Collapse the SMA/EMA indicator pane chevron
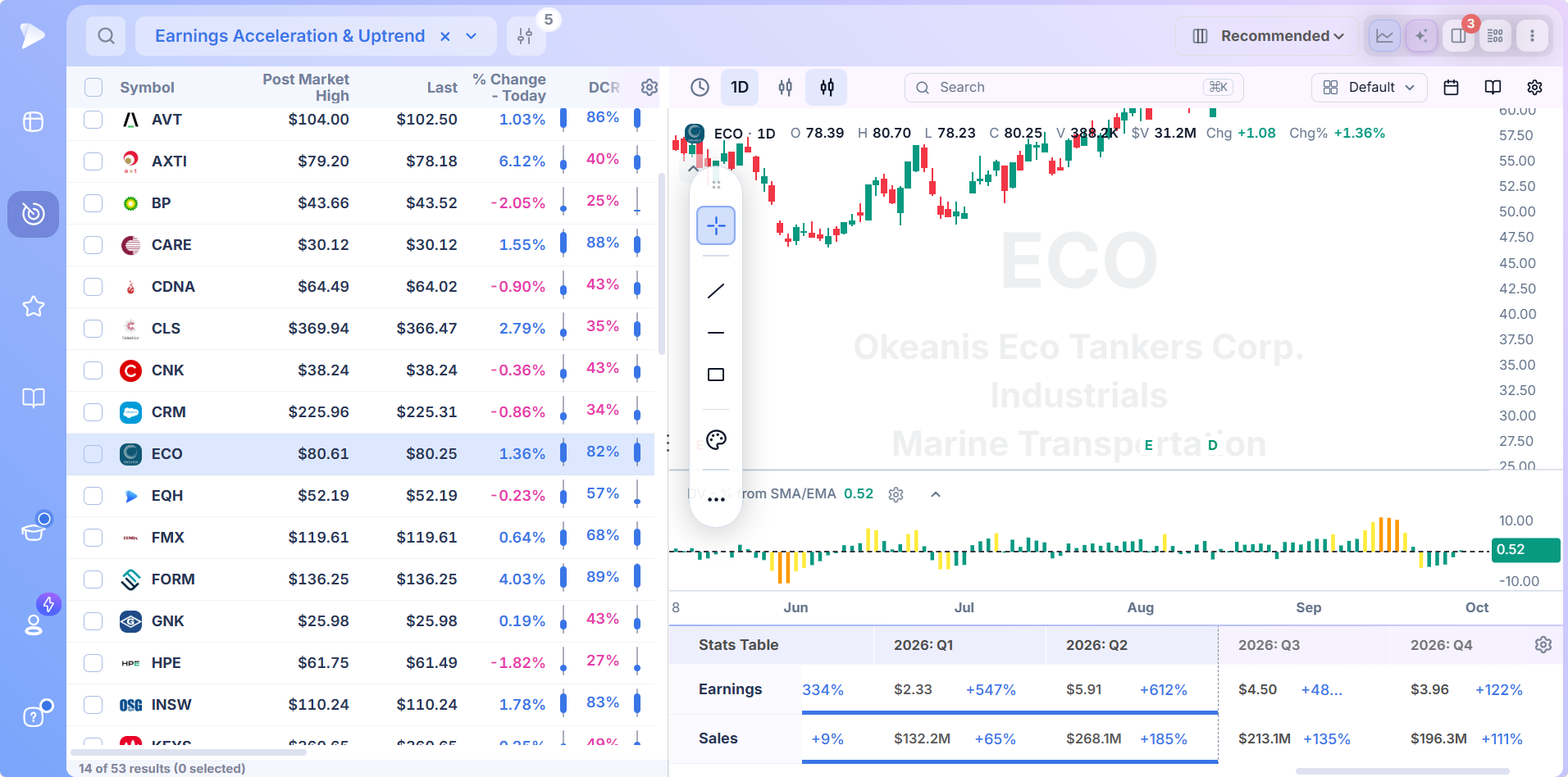The image size is (1568, 777). click(x=936, y=494)
